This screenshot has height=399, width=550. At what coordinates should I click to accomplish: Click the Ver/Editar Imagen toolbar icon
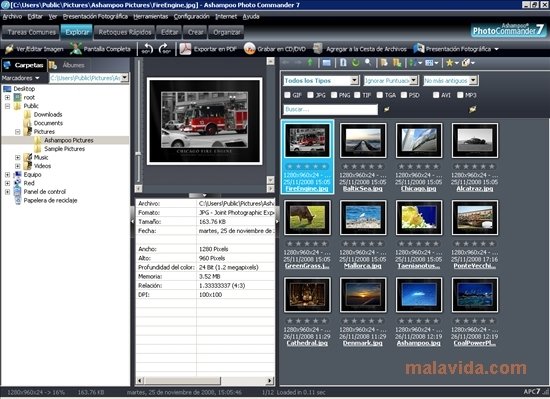(x=9, y=49)
